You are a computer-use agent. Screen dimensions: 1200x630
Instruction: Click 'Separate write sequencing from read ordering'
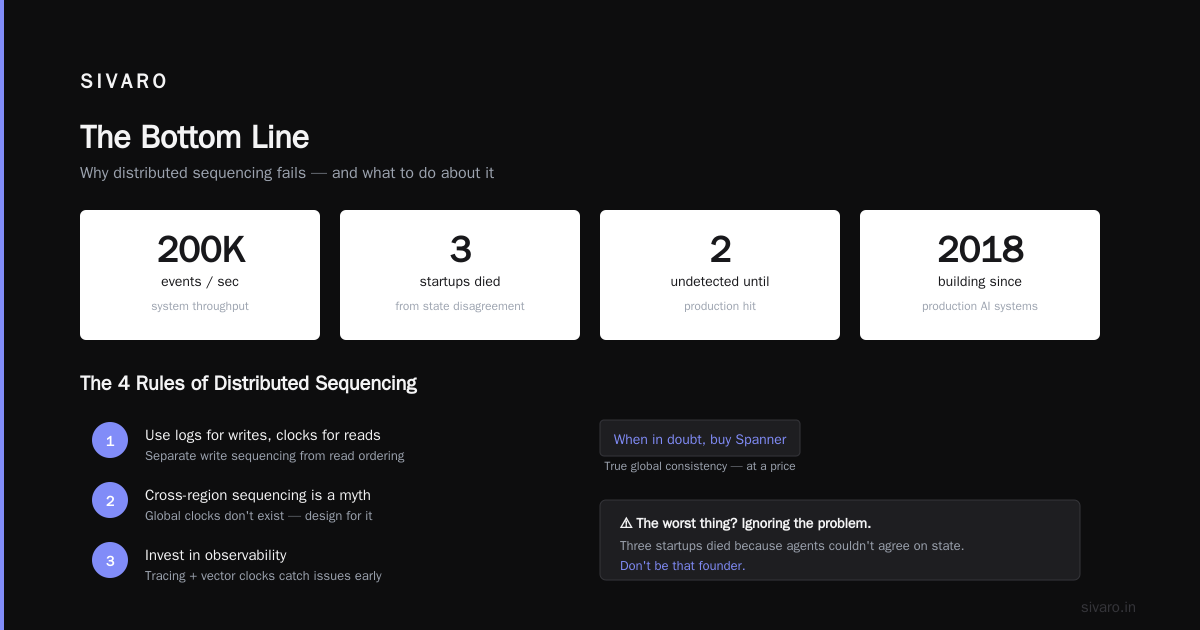point(275,456)
